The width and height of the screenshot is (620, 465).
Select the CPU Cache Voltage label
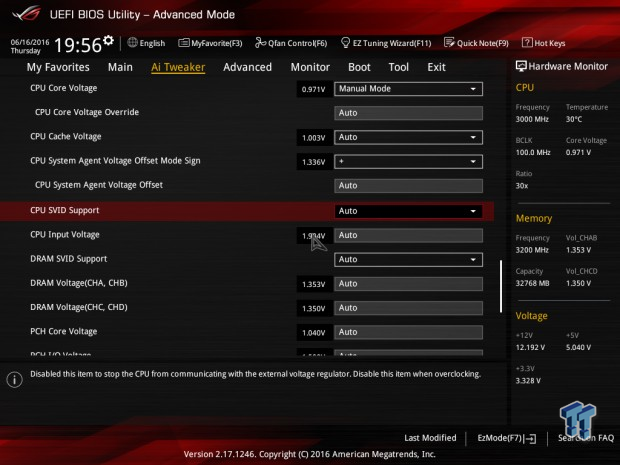[x=66, y=136]
